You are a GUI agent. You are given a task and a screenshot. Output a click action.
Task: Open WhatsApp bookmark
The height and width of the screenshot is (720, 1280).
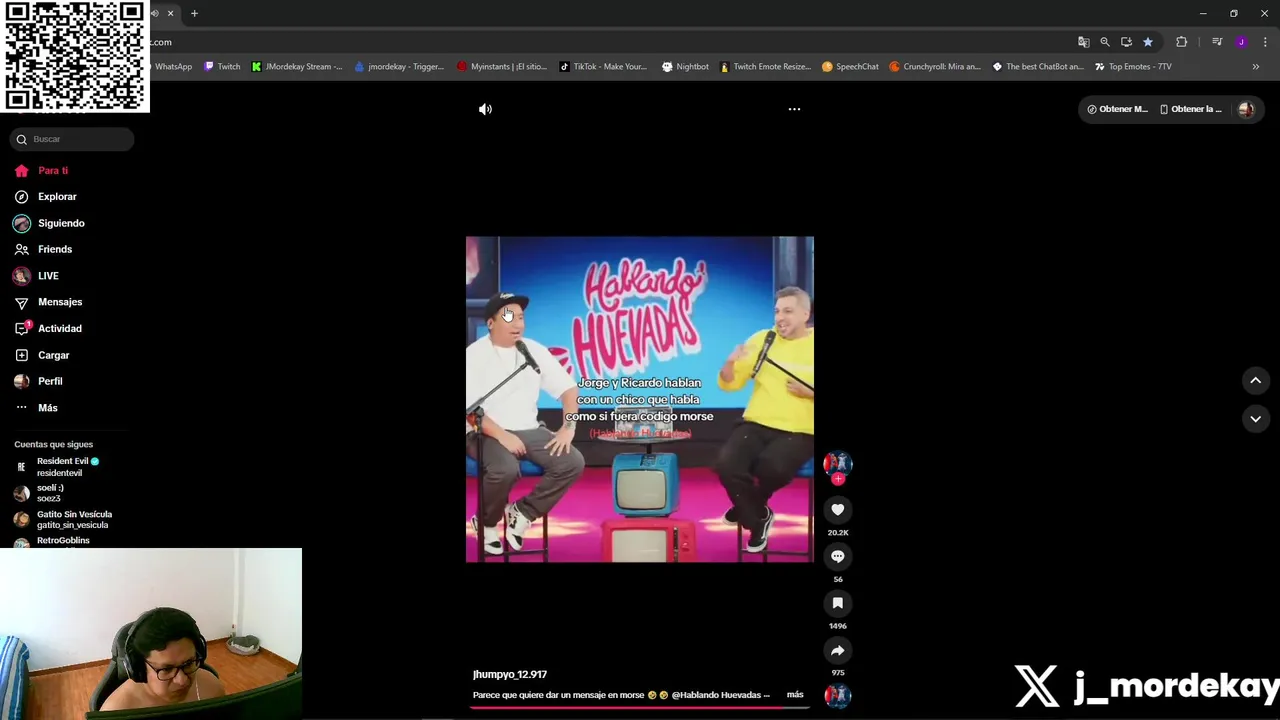(172, 67)
